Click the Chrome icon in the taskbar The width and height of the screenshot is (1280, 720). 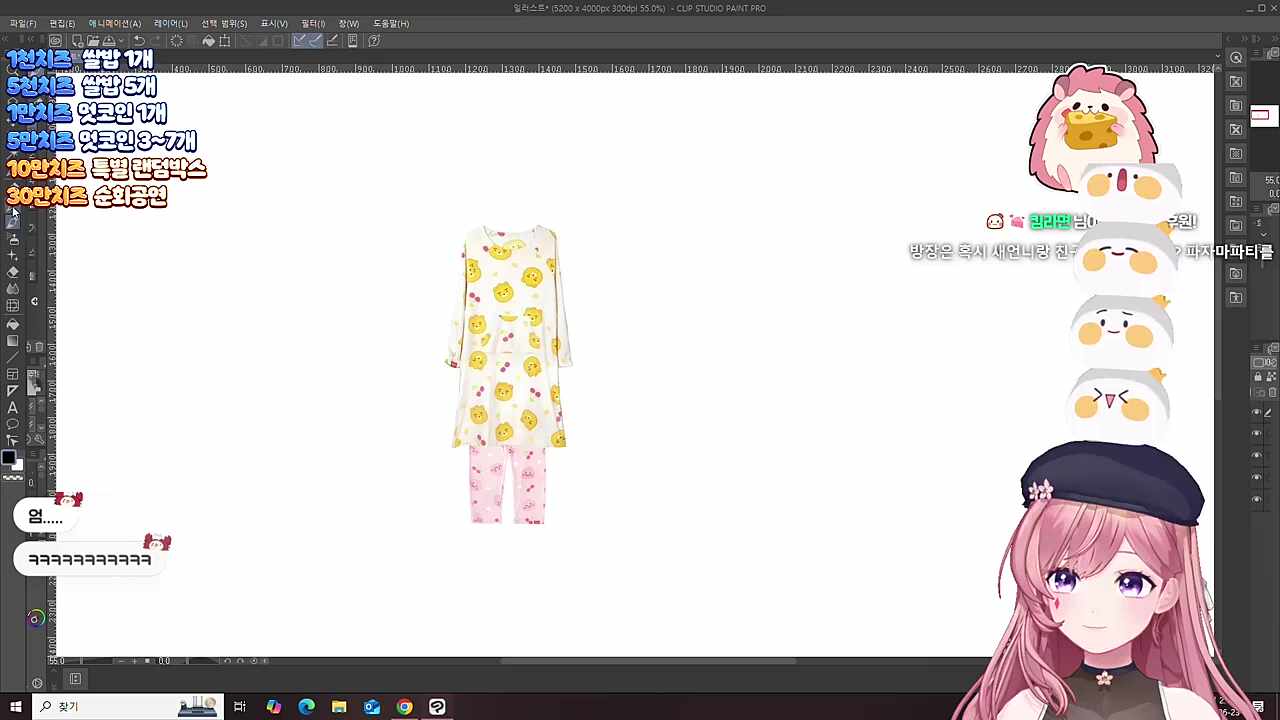click(x=404, y=707)
